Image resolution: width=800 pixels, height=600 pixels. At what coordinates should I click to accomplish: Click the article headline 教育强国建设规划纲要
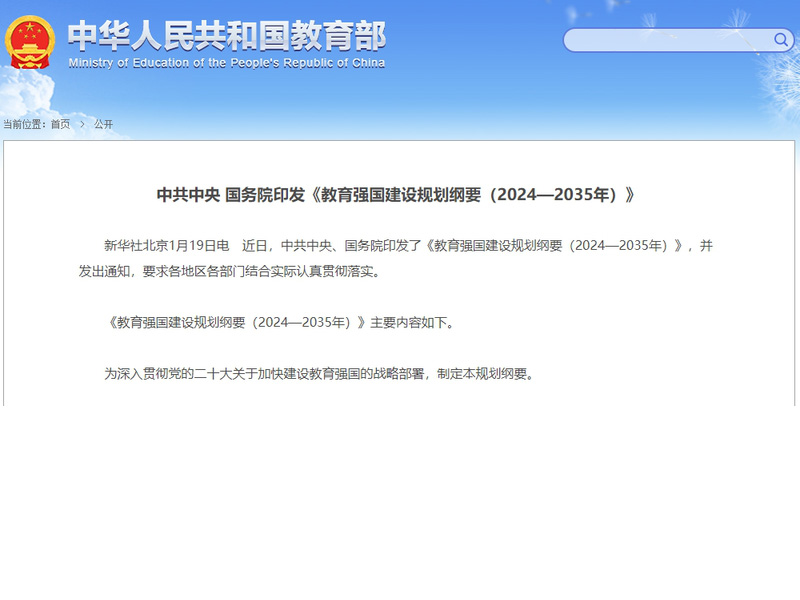point(395,194)
